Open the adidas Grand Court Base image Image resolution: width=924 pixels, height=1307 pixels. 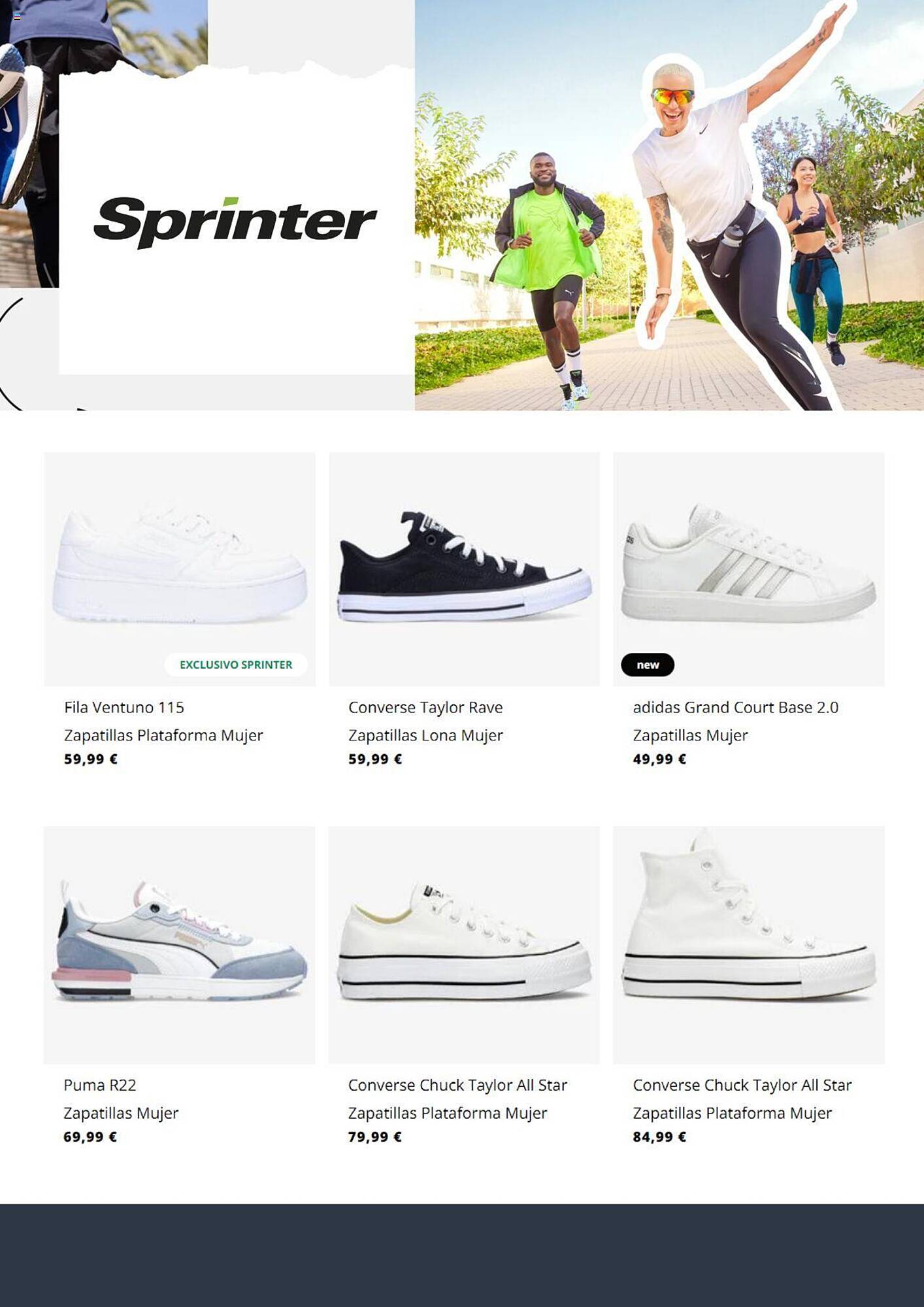749,569
